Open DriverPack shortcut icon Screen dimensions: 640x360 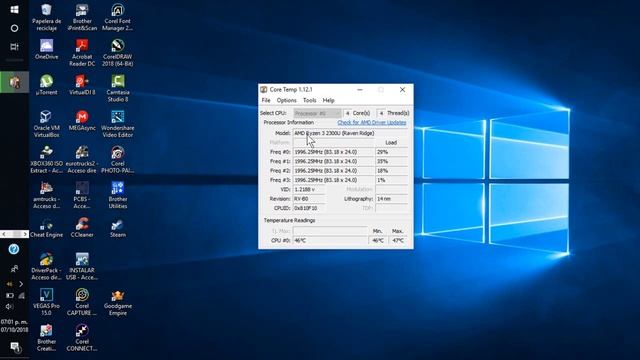47,266
